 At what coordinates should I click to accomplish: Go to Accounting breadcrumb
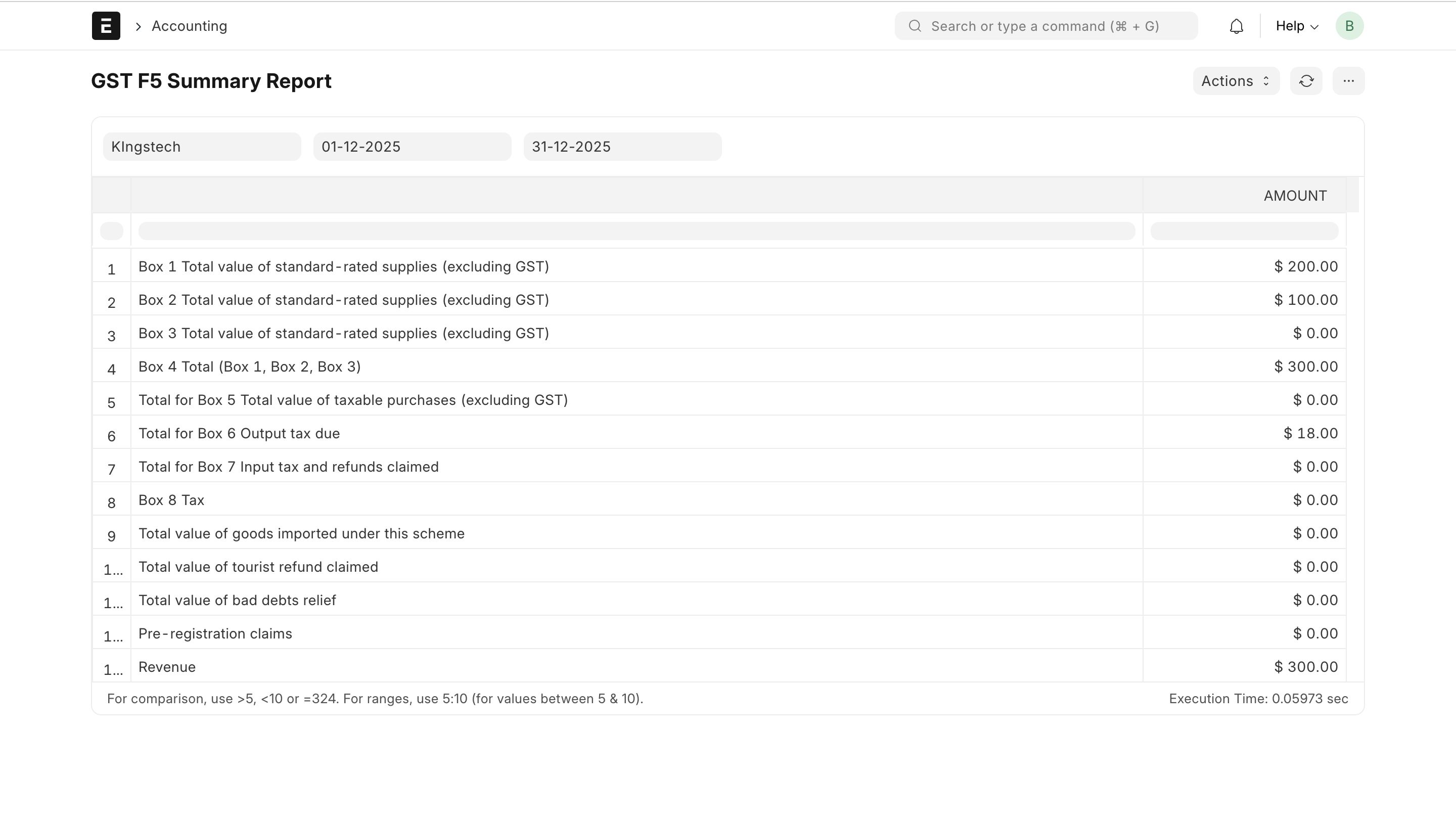(189, 26)
